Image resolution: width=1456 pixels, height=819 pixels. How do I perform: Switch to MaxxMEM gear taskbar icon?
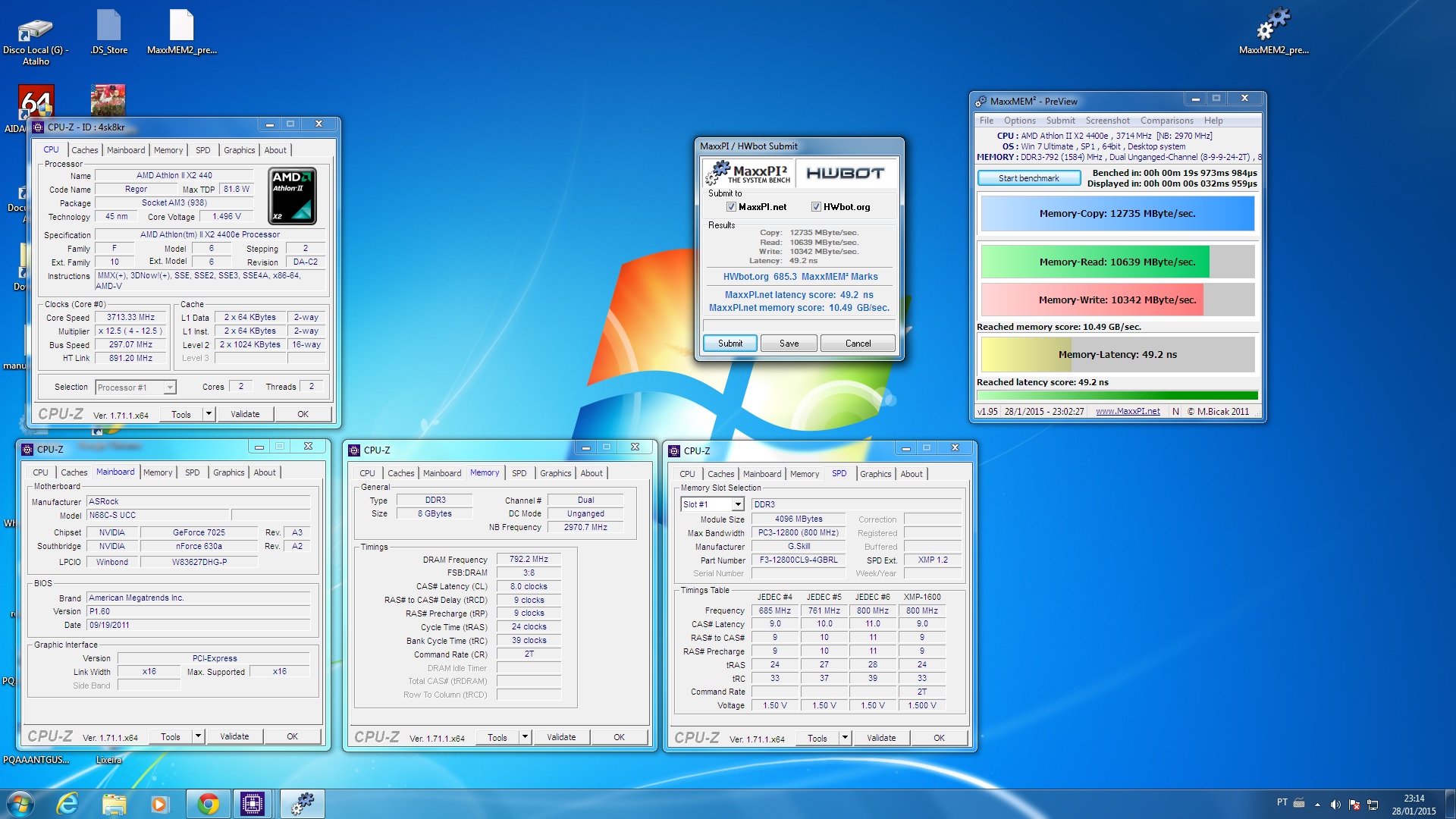(303, 804)
